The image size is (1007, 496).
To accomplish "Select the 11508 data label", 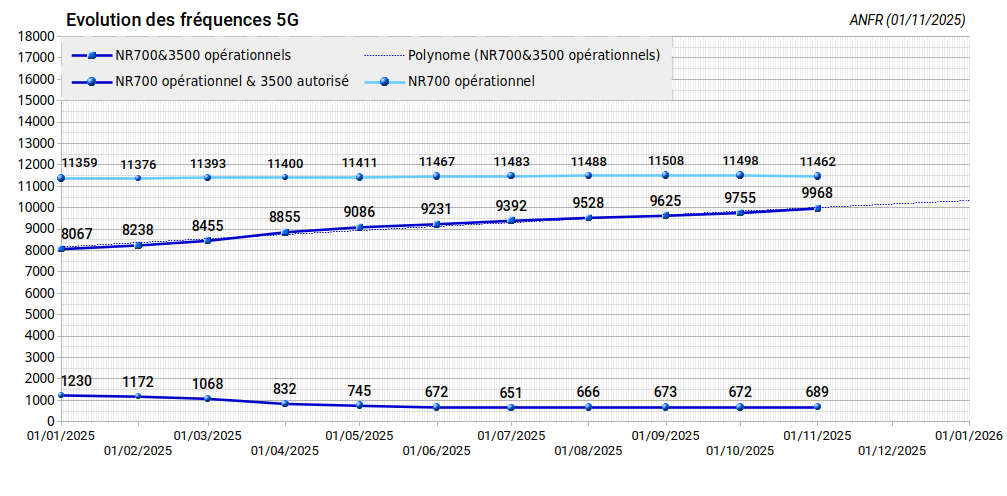I will point(666,160).
